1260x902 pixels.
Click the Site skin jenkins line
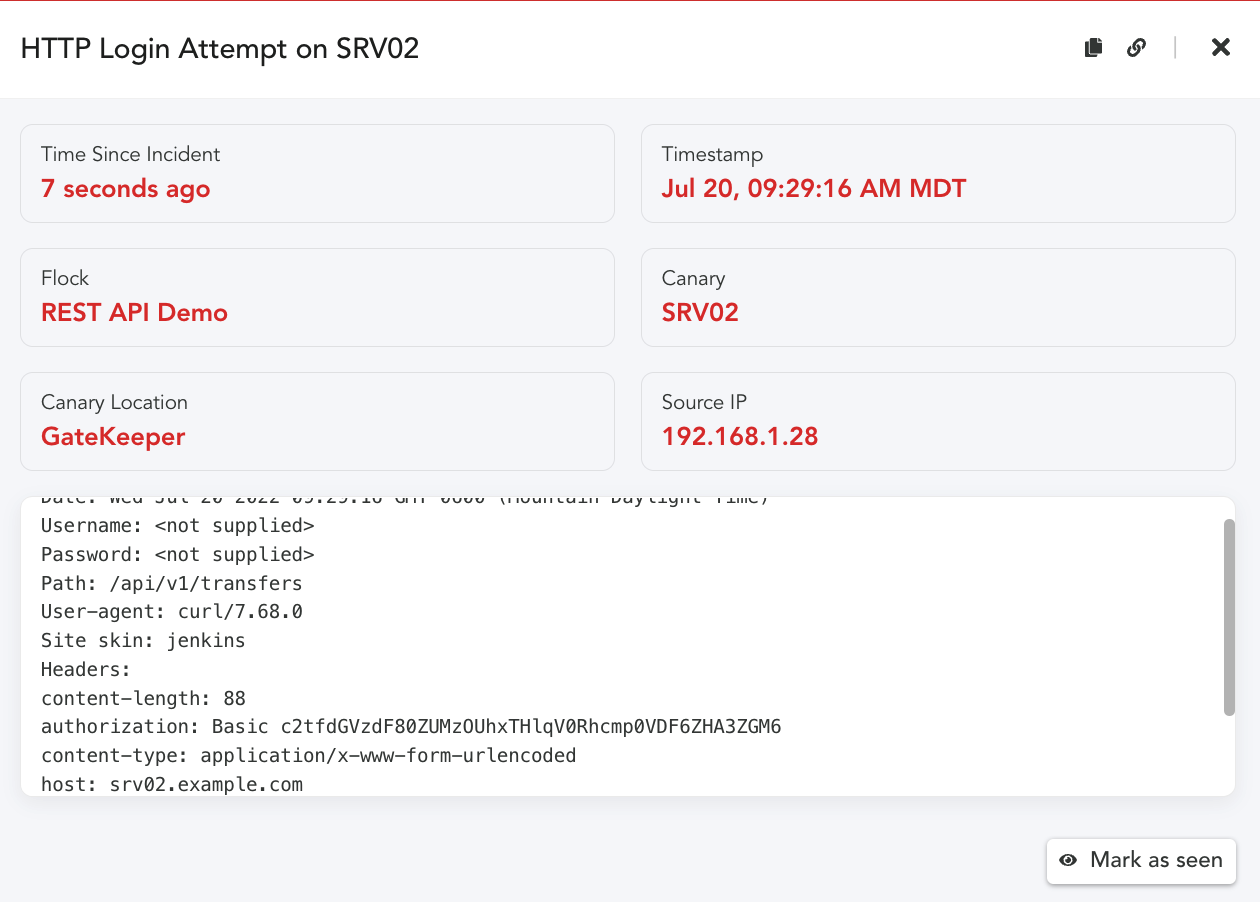point(143,641)
